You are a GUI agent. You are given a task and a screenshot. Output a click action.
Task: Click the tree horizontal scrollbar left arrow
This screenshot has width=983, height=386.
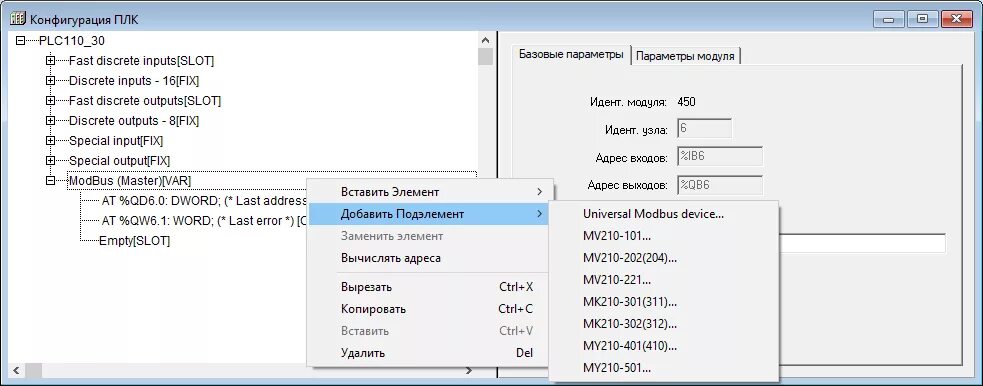16,370
